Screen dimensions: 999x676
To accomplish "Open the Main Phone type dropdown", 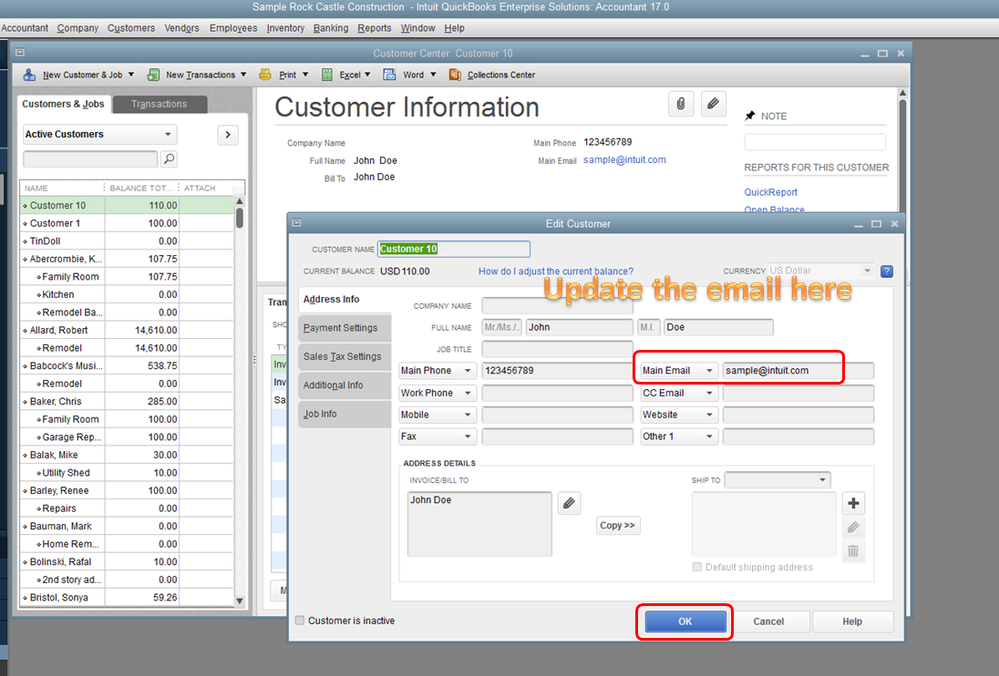I will [438, 371].
